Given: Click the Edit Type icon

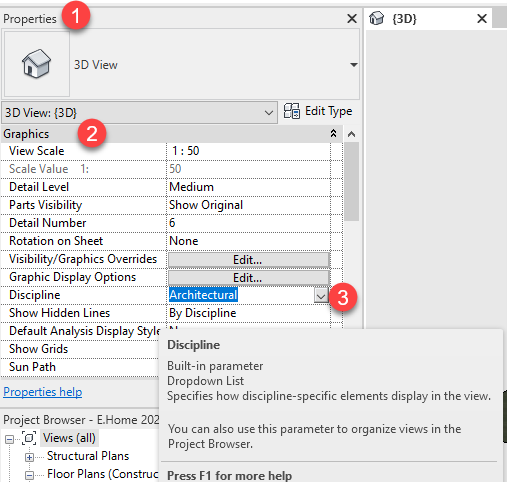Looking at the screenshot, I should (292, 111).
